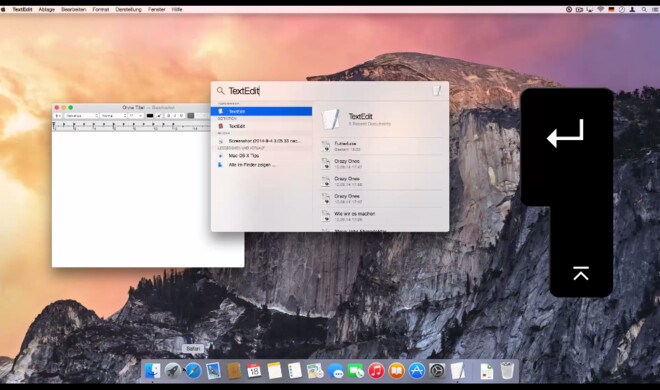Open Helvetica font family dropdown
Screen dimensions: 660x390
pyautogui.click(x=81, y=115)
